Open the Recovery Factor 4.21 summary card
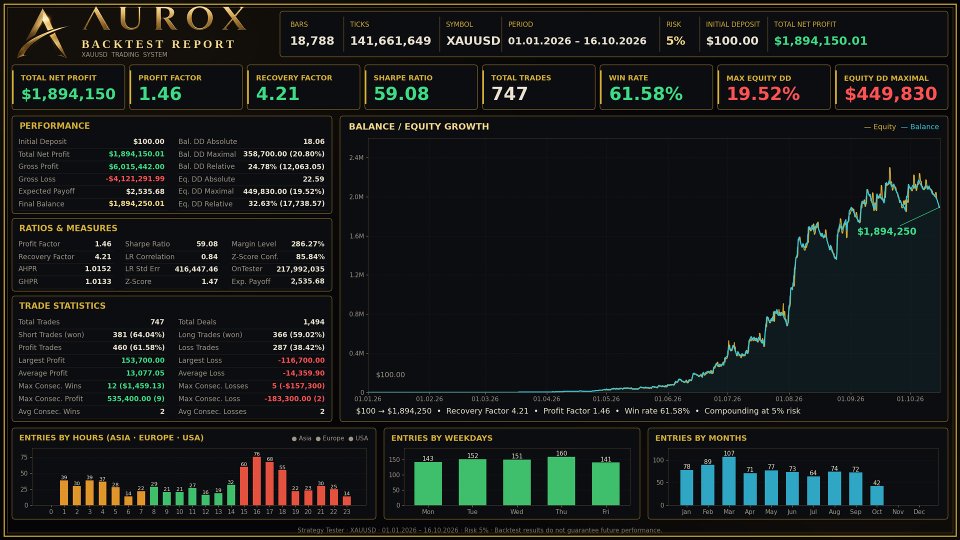 304,87
